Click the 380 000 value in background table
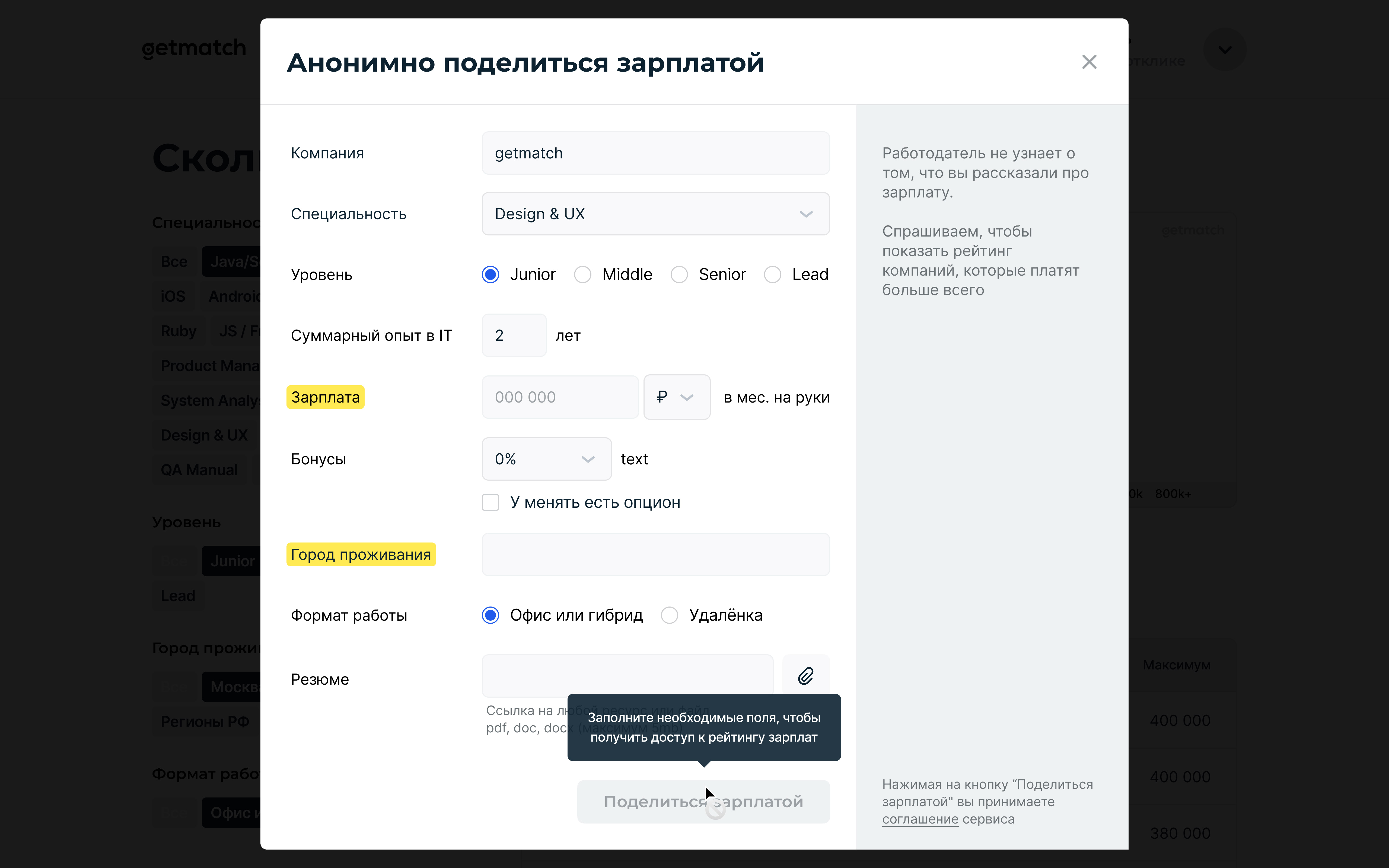Image resolution: width=1389 pixels, height=868 pixels. (1180, 833)
